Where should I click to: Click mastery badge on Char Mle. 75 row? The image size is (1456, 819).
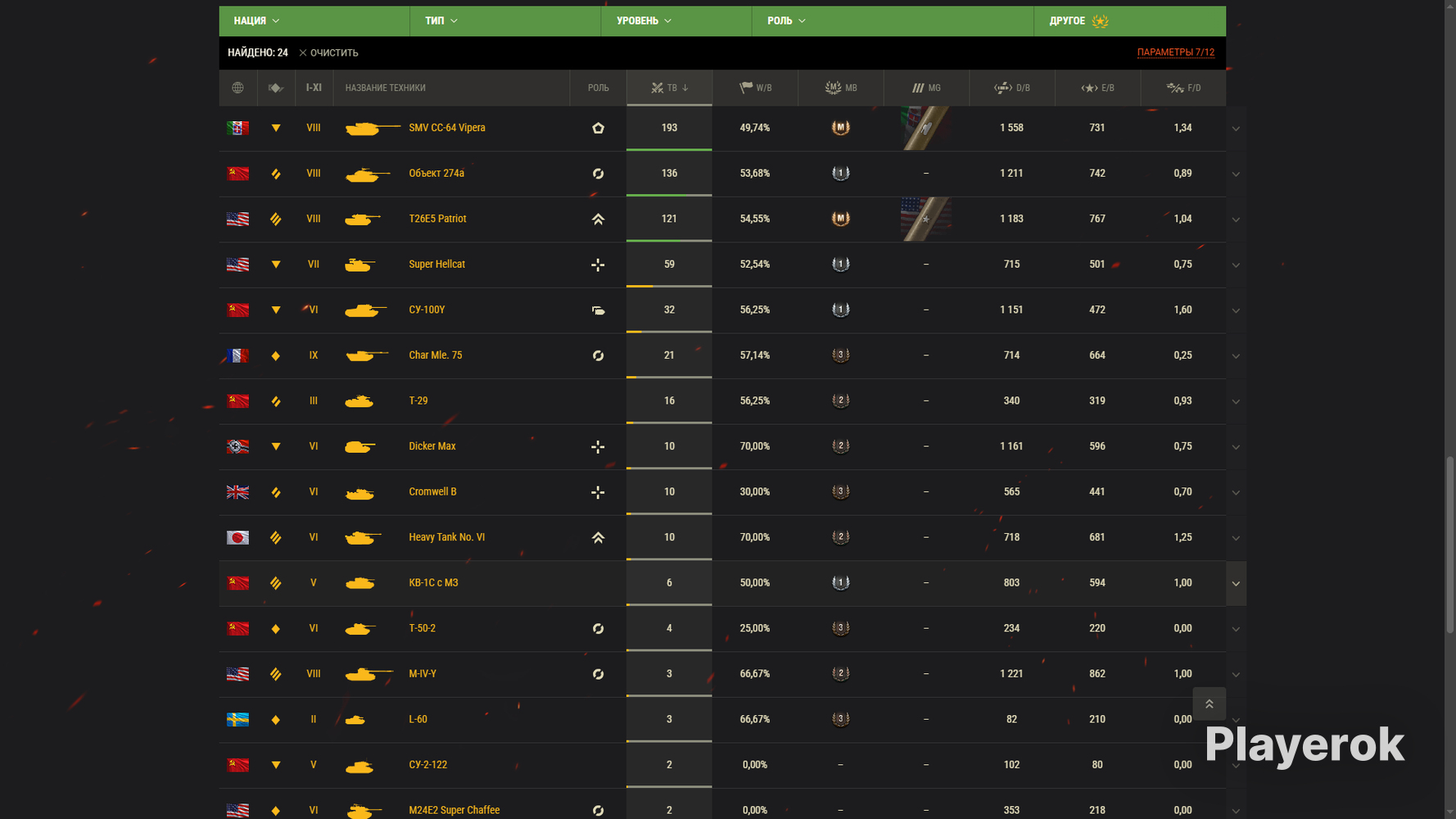point(840,355)
